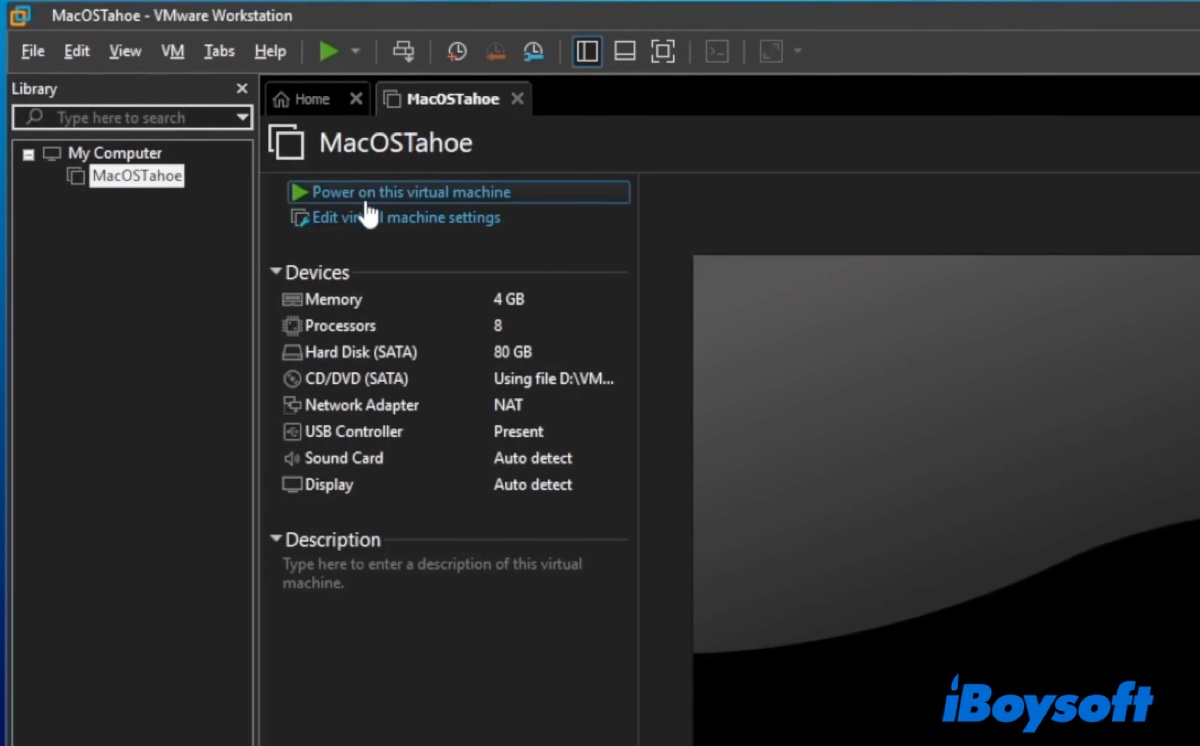Click the Revert to snapshot icon
This screenshot has height=746, width=1200.
495,51
